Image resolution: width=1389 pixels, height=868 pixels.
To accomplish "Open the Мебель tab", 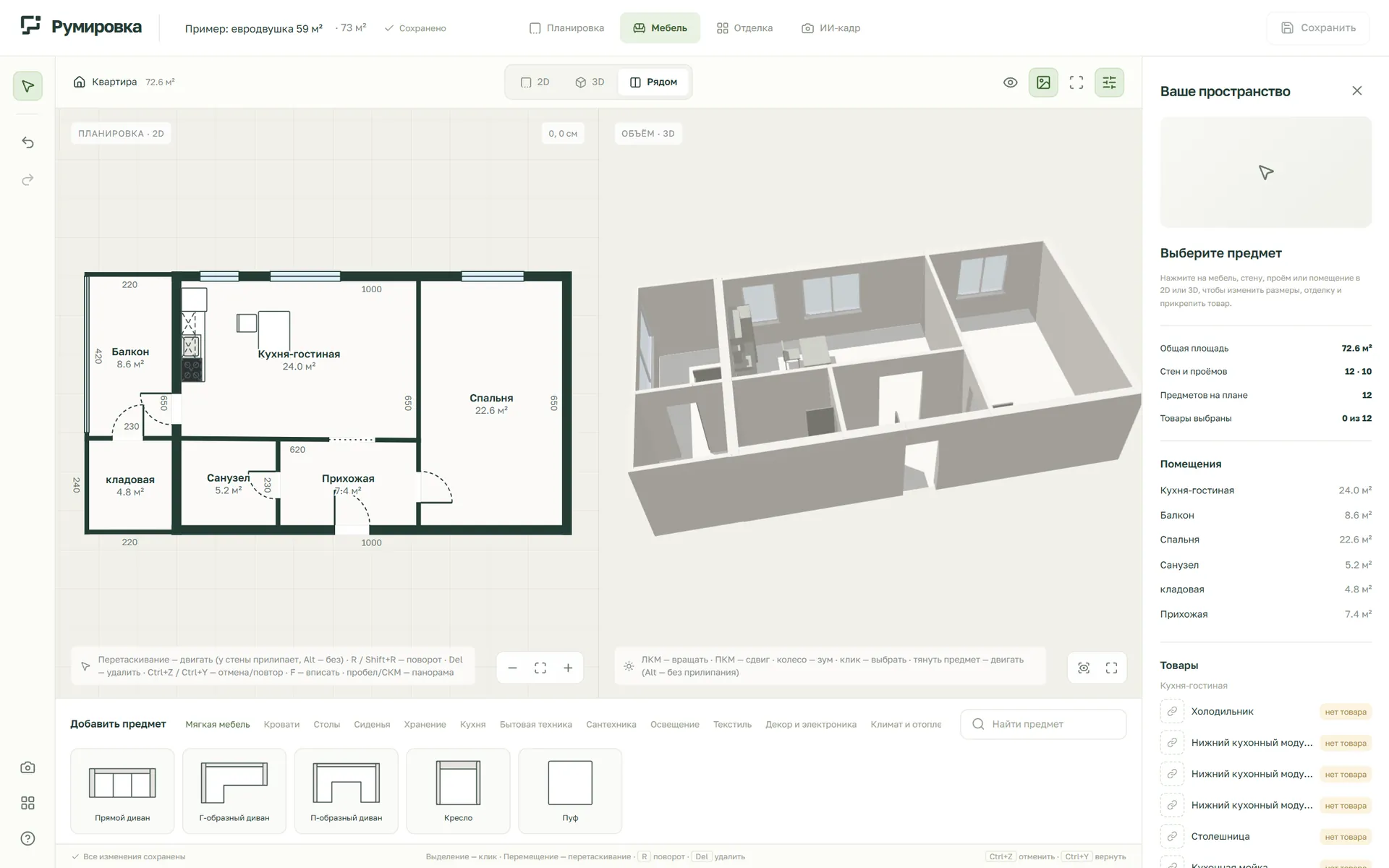I will point(660,28).
